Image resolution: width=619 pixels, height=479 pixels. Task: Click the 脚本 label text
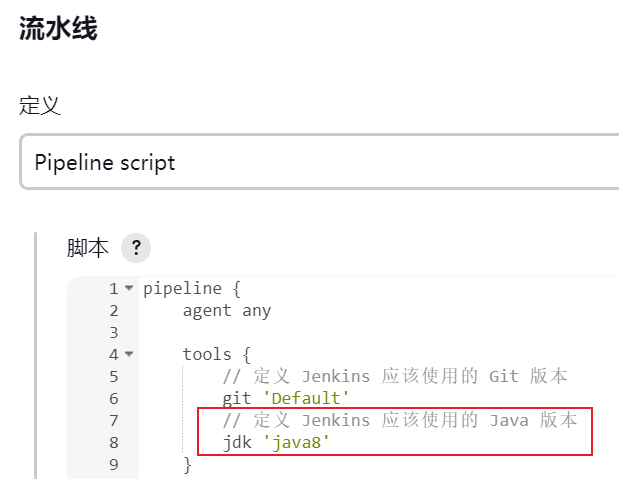tap(88, 248)
